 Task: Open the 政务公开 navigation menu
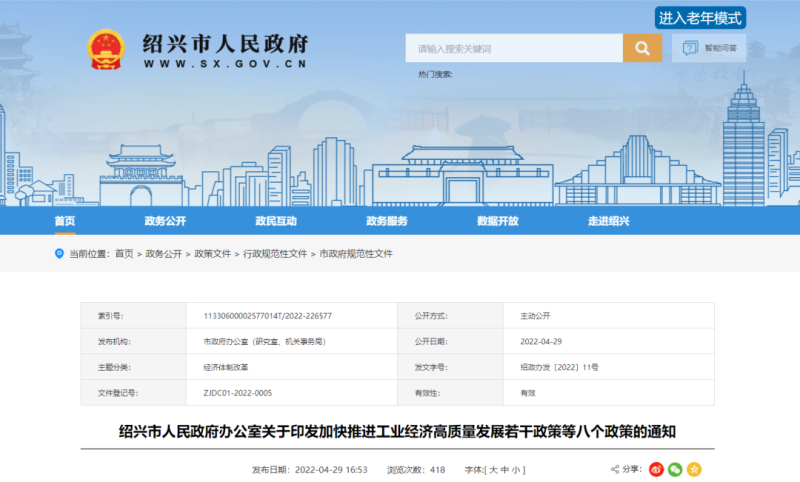click(x=165, y=221)
